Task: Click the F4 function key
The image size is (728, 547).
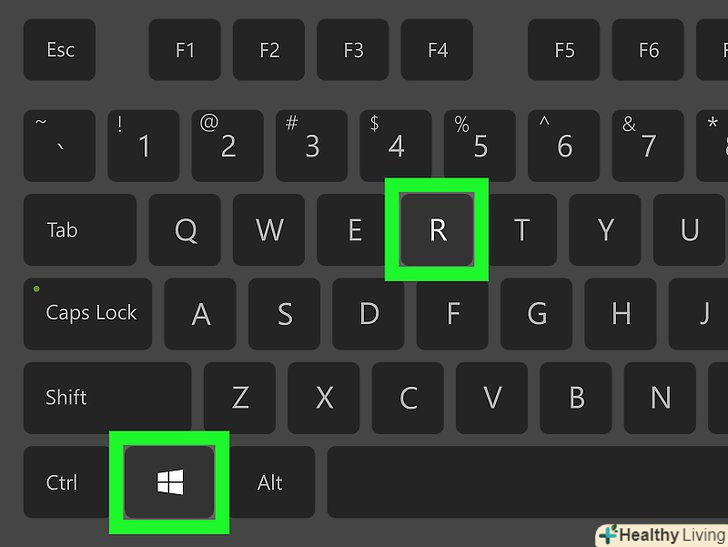Action: [437, 50]
